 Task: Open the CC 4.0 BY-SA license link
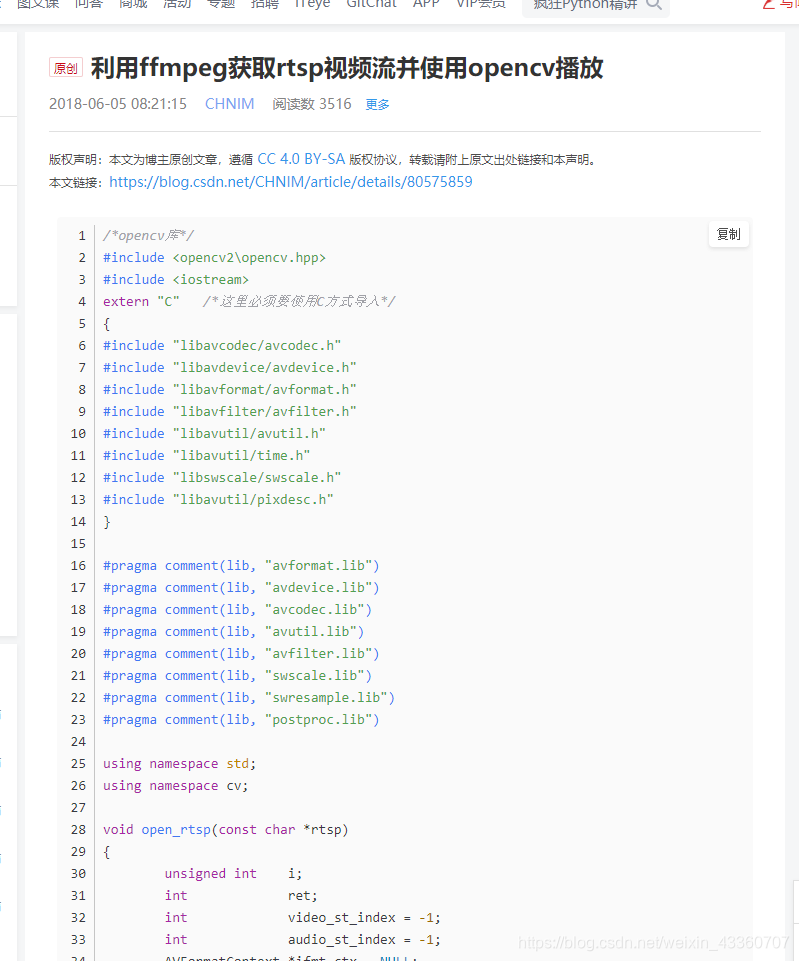coord(301,159)
